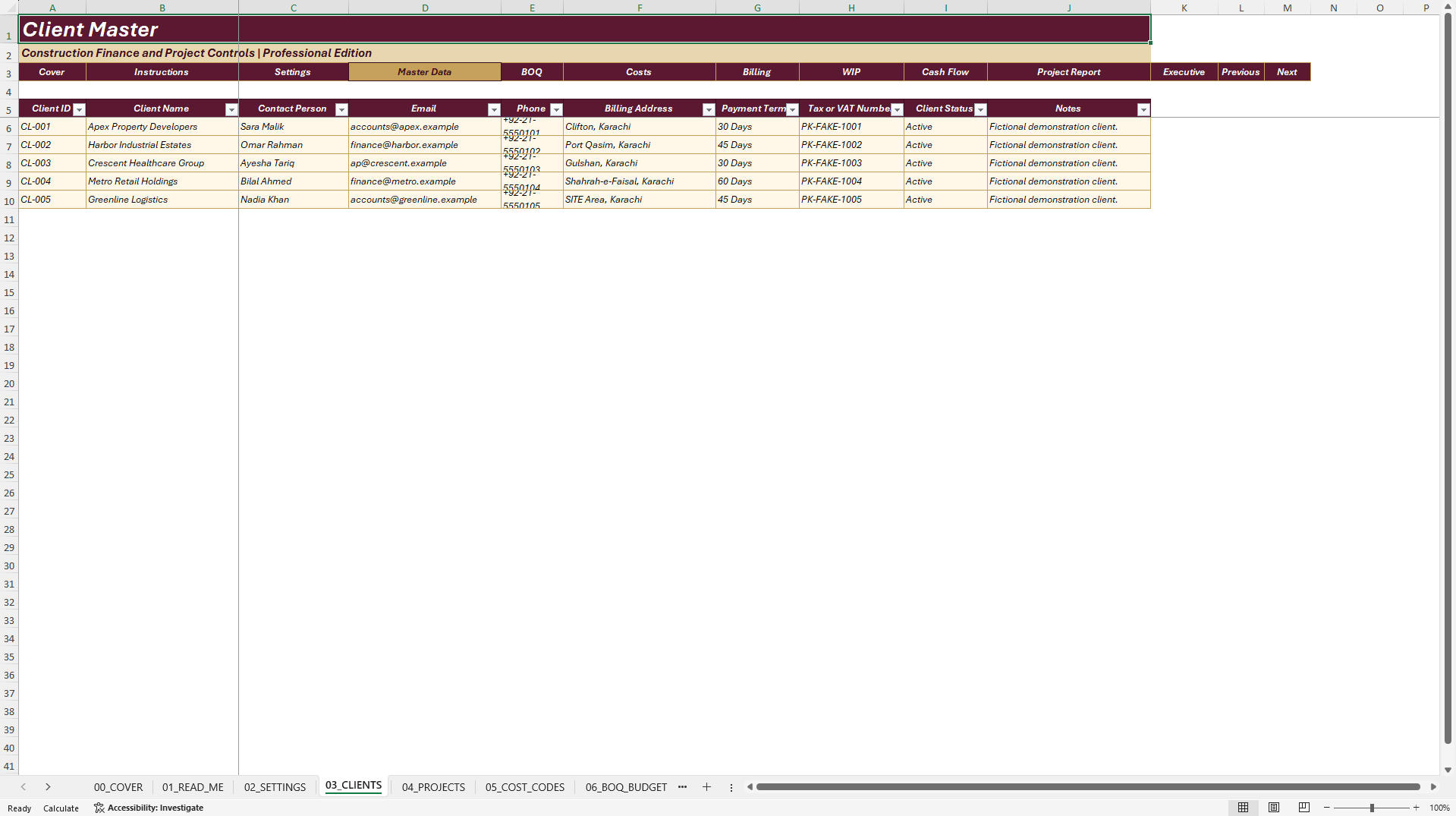Viewport: 1456px width, 816px height.
Task: Click the Cash Flow navigation button
Action: click(945, 72)
